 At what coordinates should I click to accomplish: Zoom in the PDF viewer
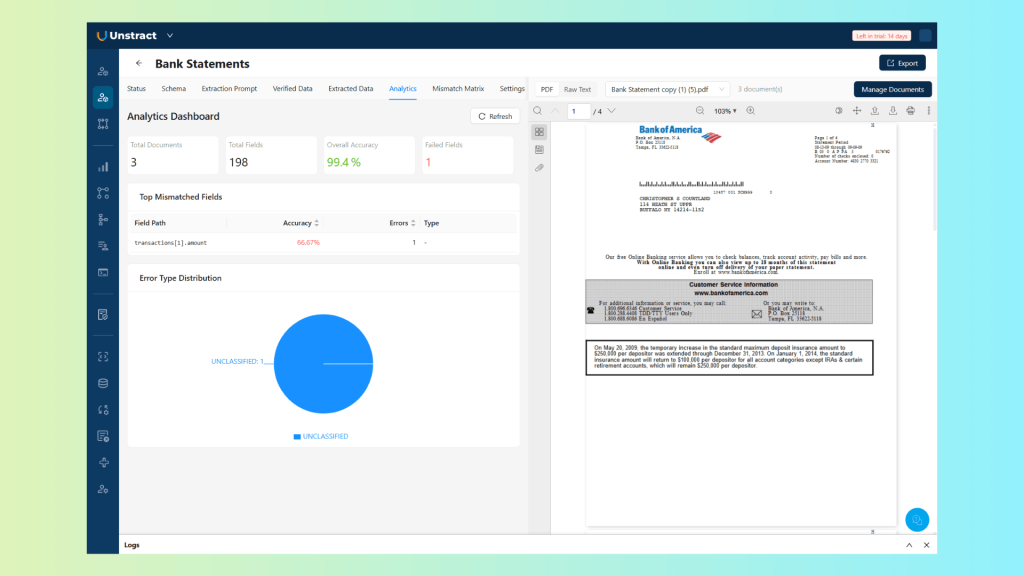point(751,111)
